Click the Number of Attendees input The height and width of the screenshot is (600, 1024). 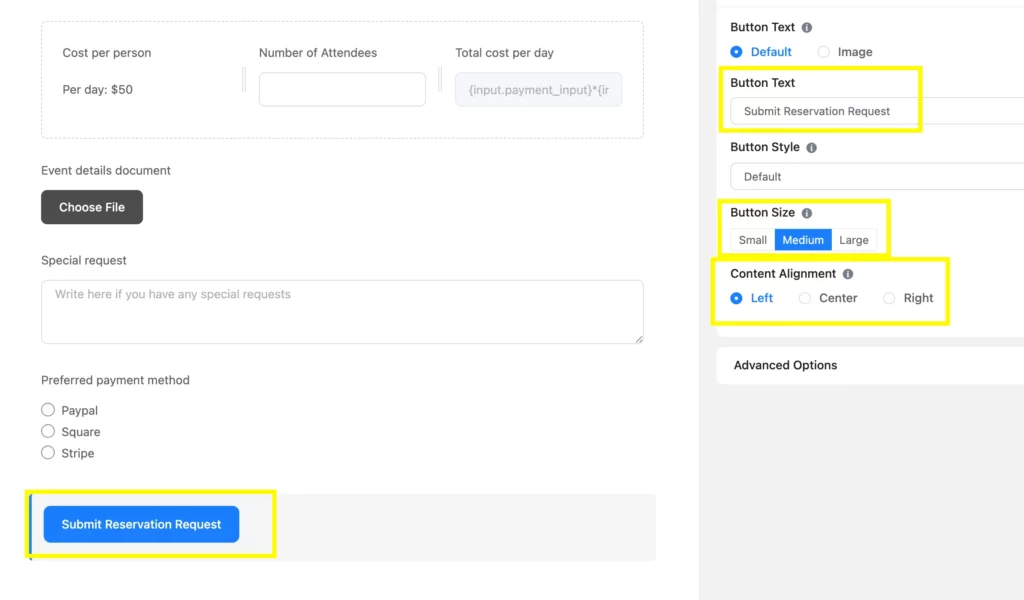coord(342,89)
